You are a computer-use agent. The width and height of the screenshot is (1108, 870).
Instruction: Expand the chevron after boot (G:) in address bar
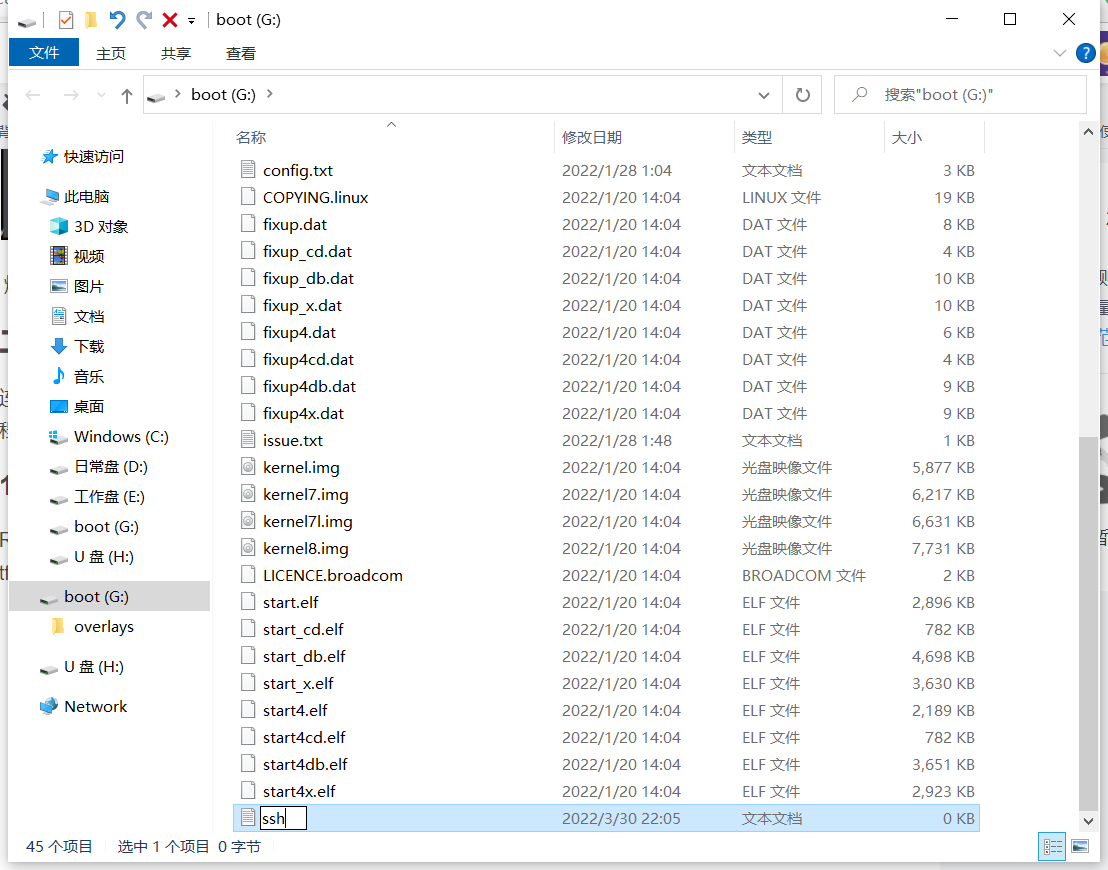pyautogui.click(x=269, y=94)
